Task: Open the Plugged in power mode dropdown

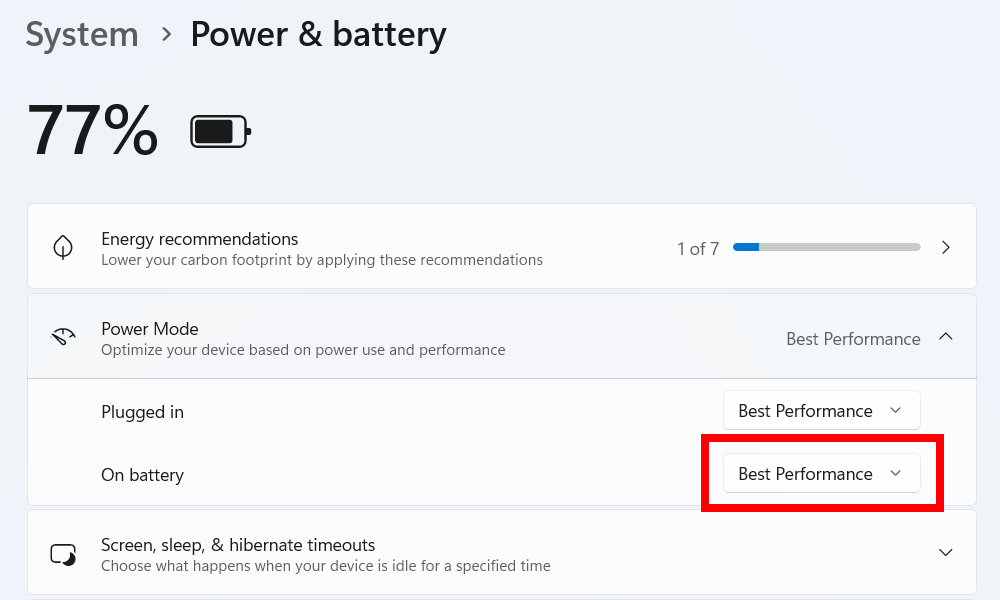Action: pyautogui.click(x=820, y=411)
